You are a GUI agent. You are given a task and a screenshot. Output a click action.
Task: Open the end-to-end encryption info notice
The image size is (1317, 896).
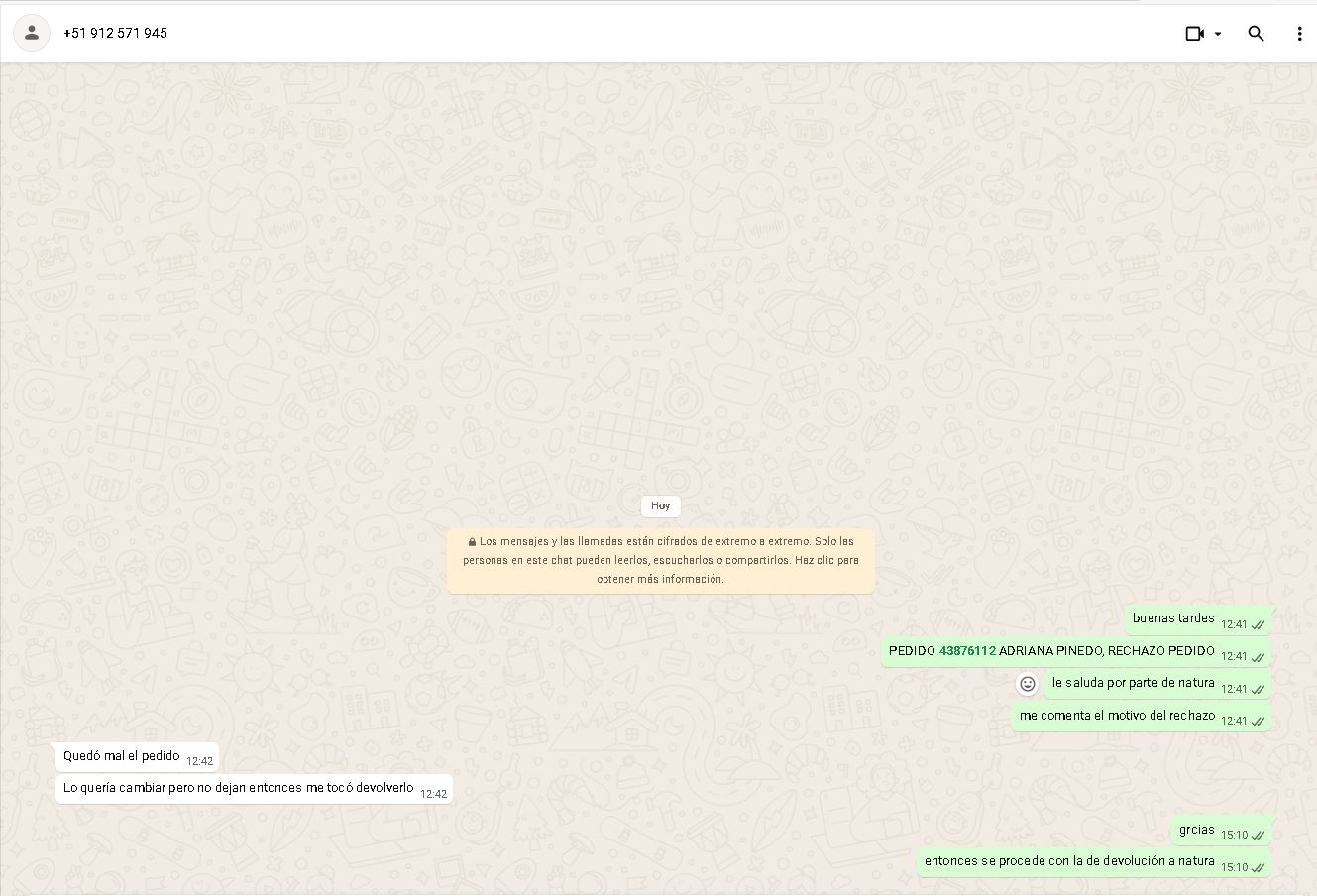(x=661, y=560)
